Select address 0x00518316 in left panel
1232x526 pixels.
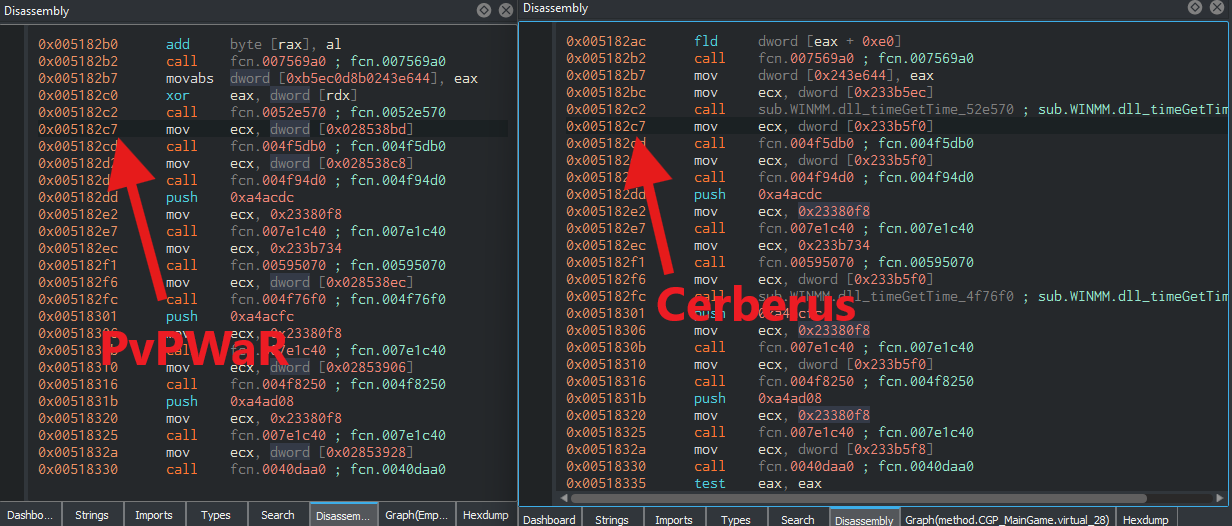pos(78,384)
